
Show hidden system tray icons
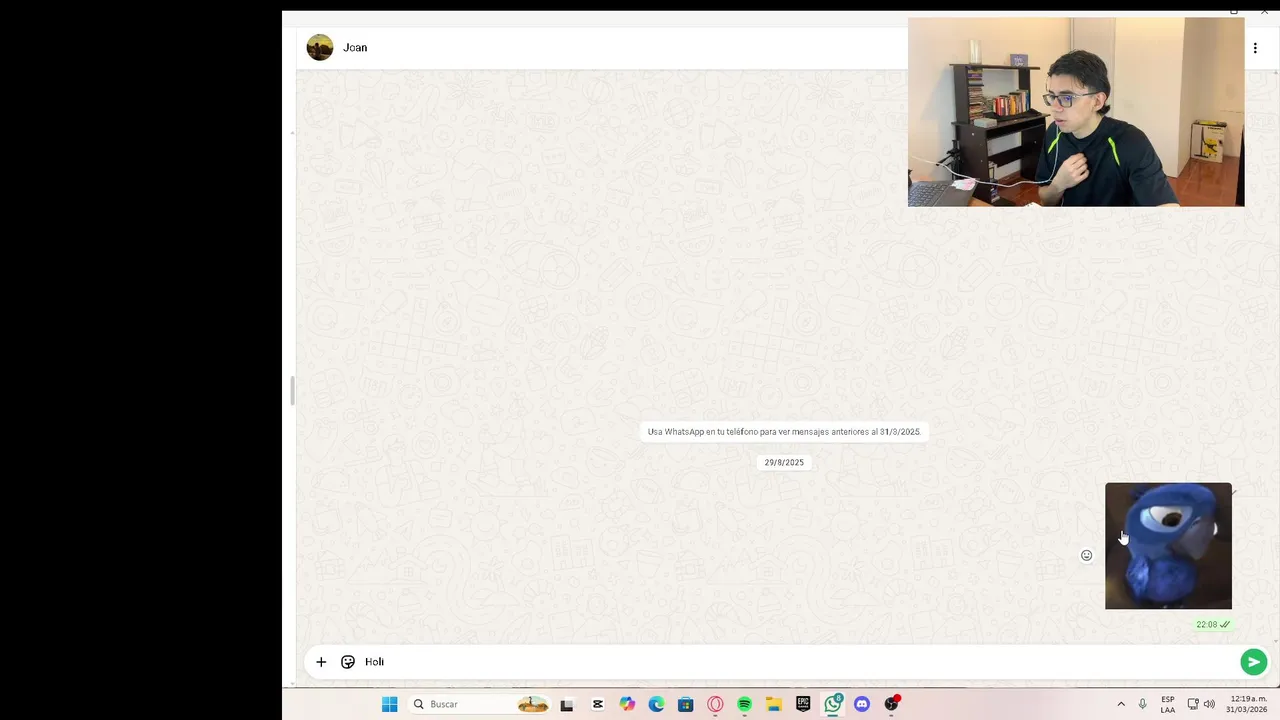pyautogui.click(x=1121, y=704)
